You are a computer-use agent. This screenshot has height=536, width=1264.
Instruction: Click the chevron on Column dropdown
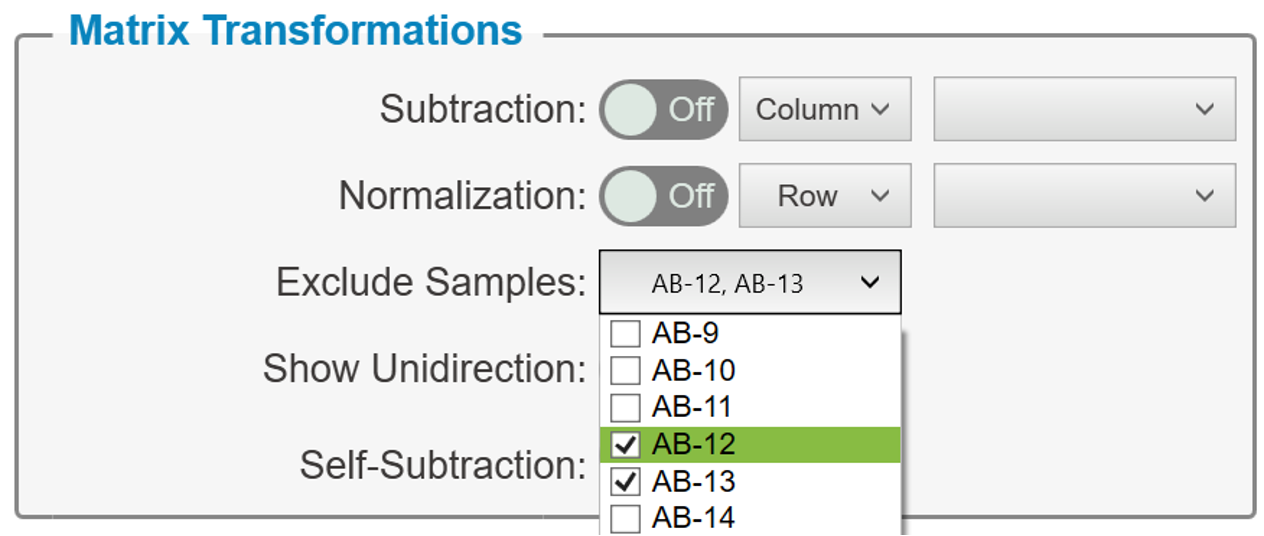pos(880,110)
